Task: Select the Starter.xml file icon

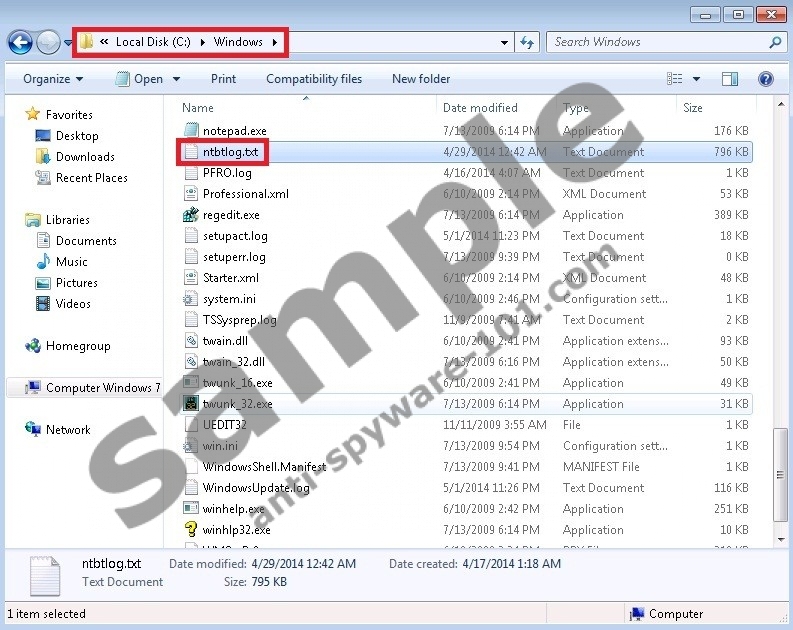Action: pos(191,278)
